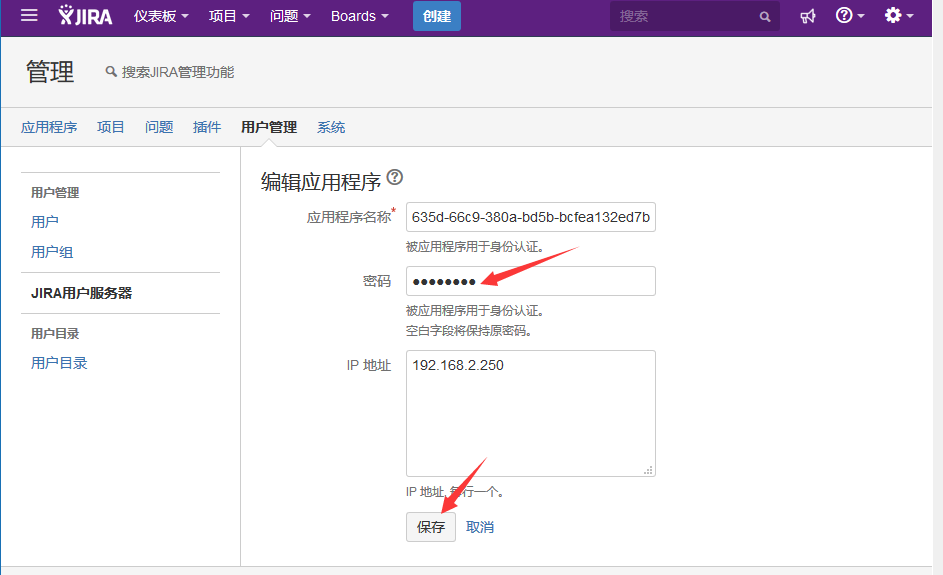Click the IP 地址 text area
The height and width of the screenshot is (575, 943).
coord(530,413)
